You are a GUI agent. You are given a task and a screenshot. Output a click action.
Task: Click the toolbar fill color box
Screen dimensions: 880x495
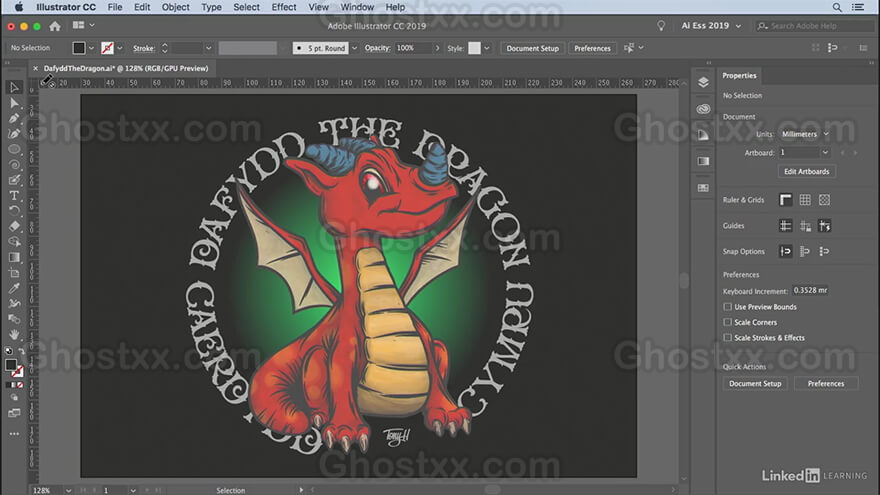[x=11, y=365]
